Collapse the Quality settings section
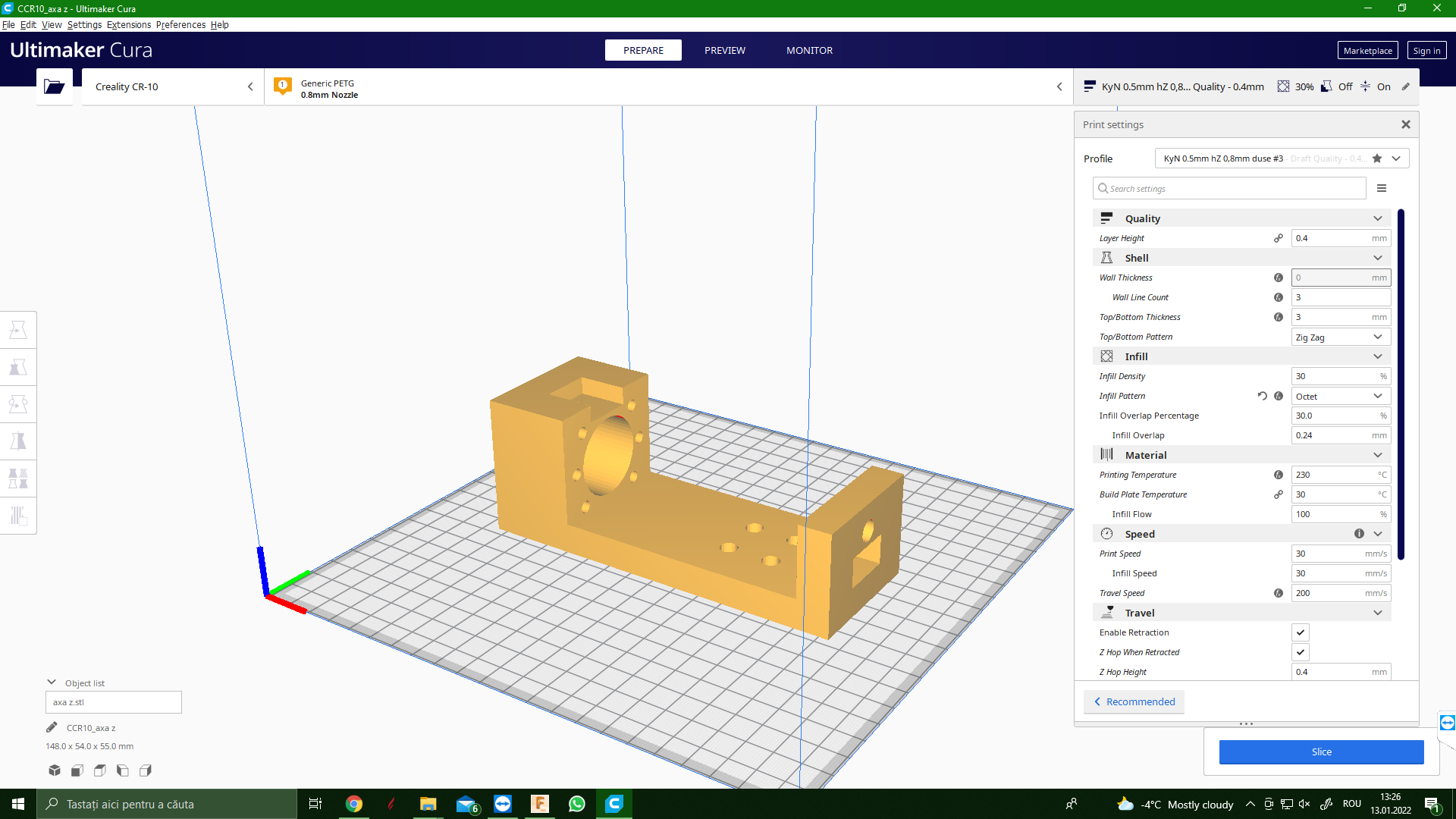The image size is (1456, 819). [1377, 218]
